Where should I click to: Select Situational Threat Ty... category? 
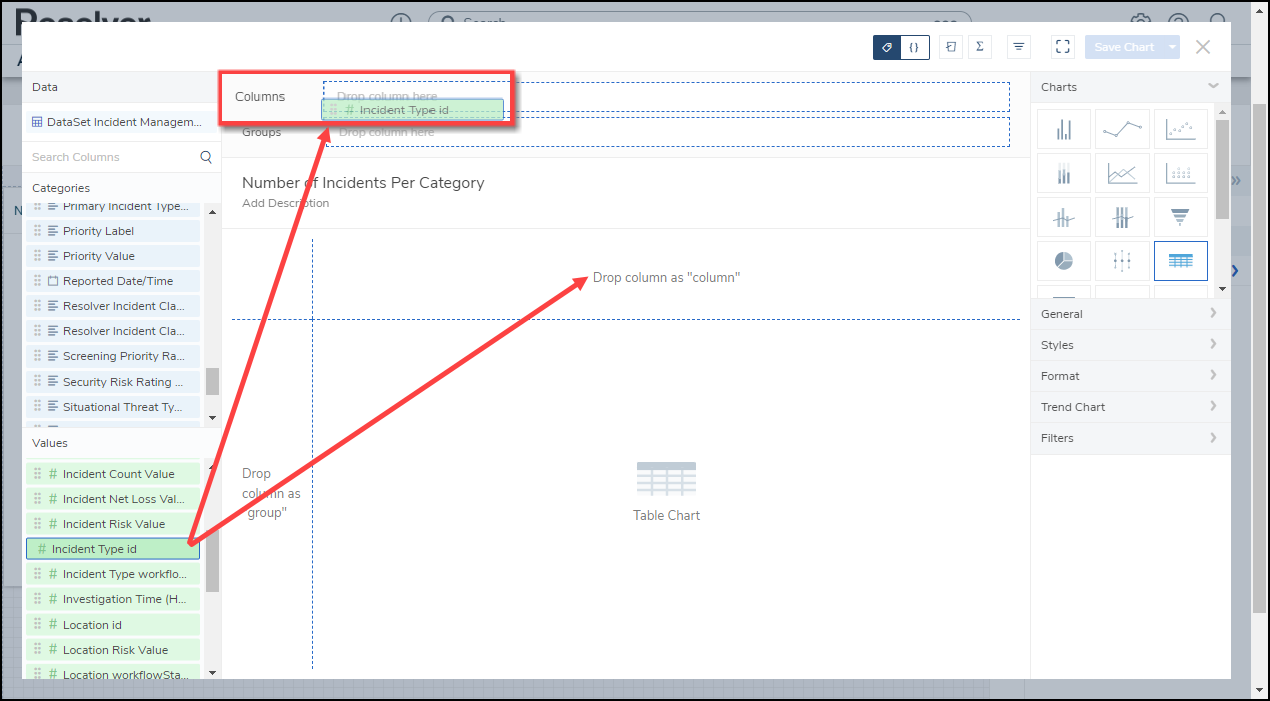coord(113,407)
